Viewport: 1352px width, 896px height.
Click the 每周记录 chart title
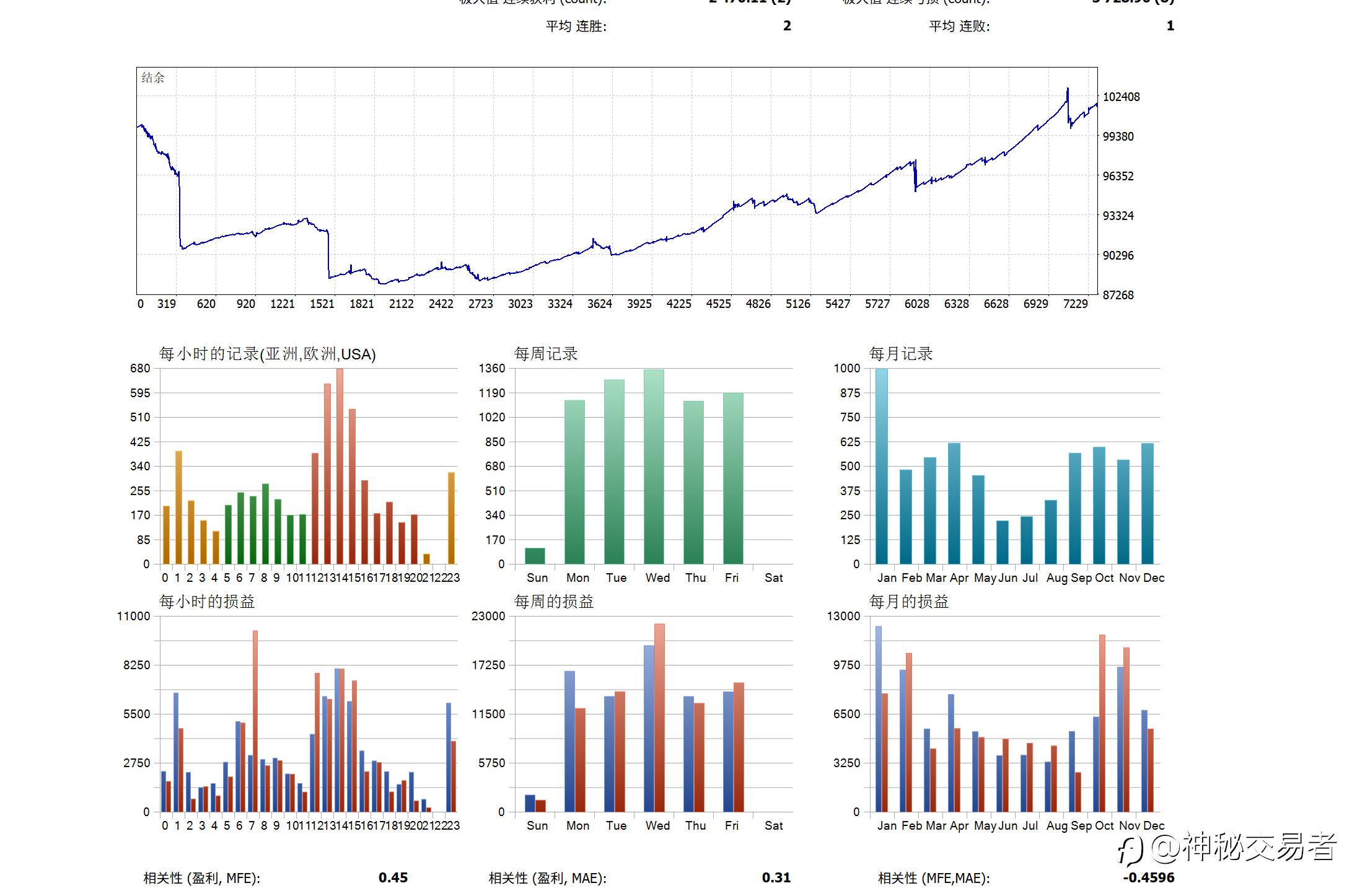click(545, 354)
